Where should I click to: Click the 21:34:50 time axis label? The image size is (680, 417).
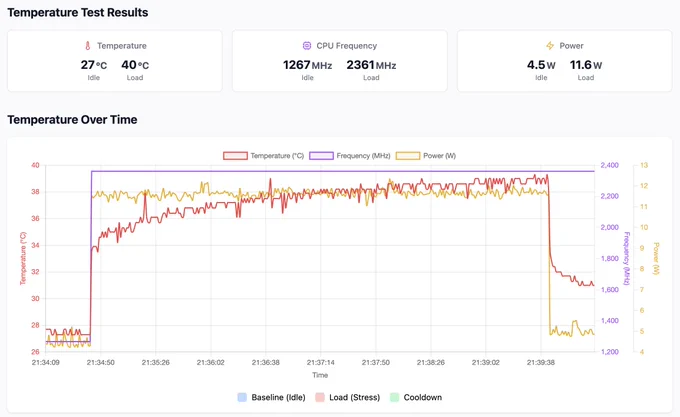[101, 362]
